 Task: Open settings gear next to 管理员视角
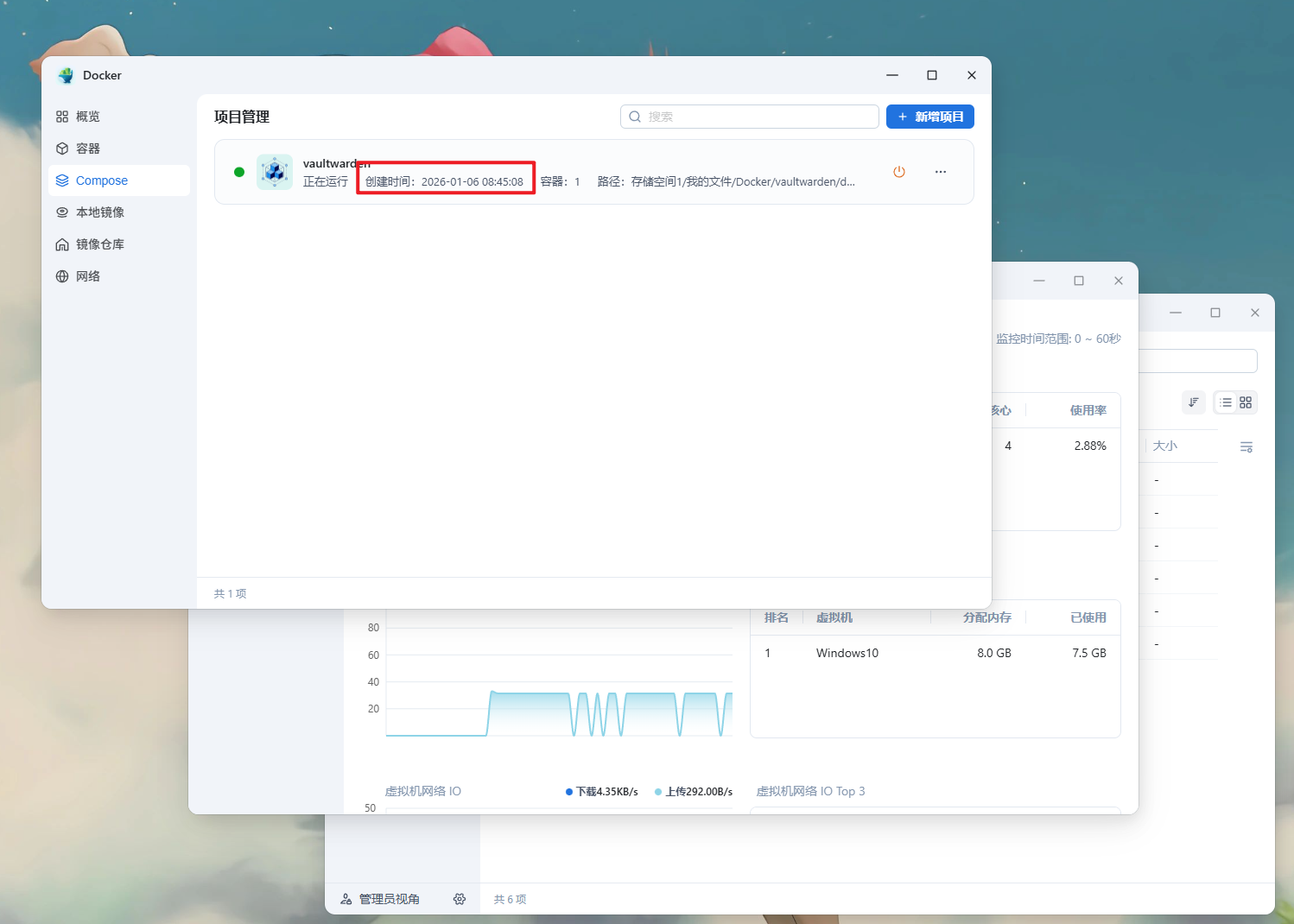[x=460, y=899]
